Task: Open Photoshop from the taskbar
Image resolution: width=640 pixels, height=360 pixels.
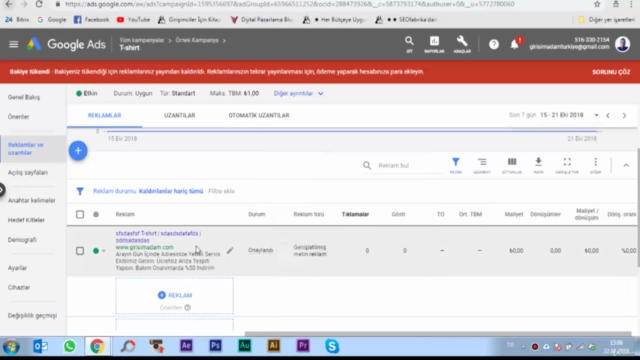Action: pos(216,346)
